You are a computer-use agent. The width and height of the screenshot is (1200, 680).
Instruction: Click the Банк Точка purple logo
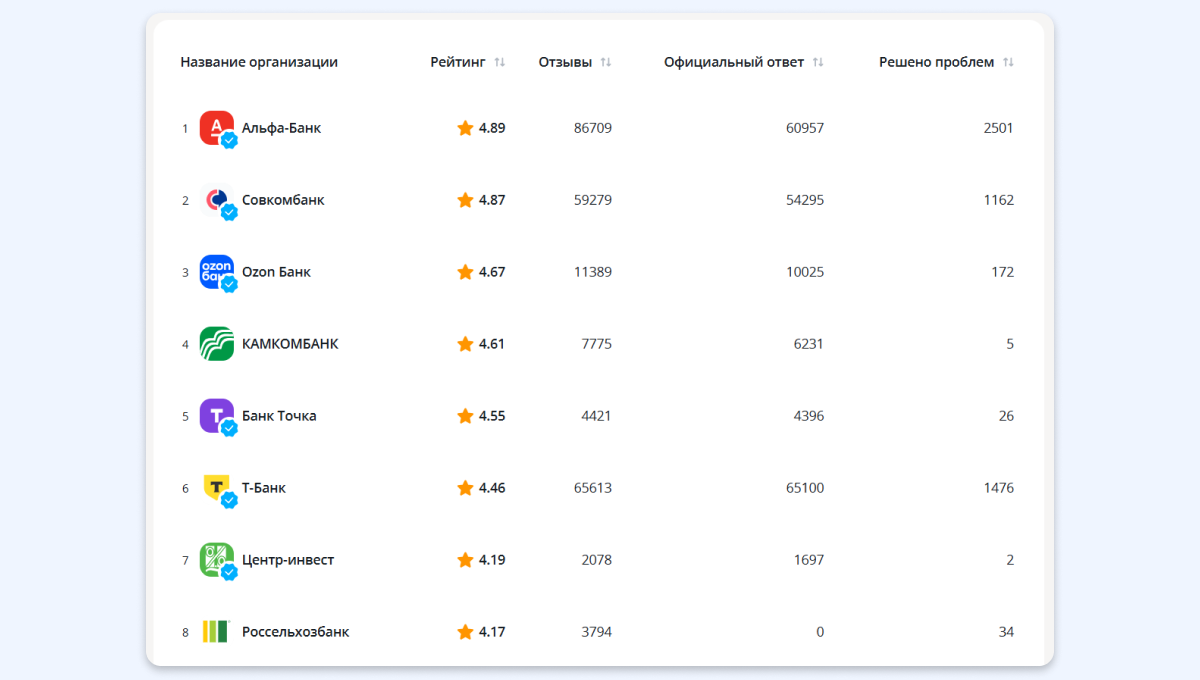click(216, 415)
